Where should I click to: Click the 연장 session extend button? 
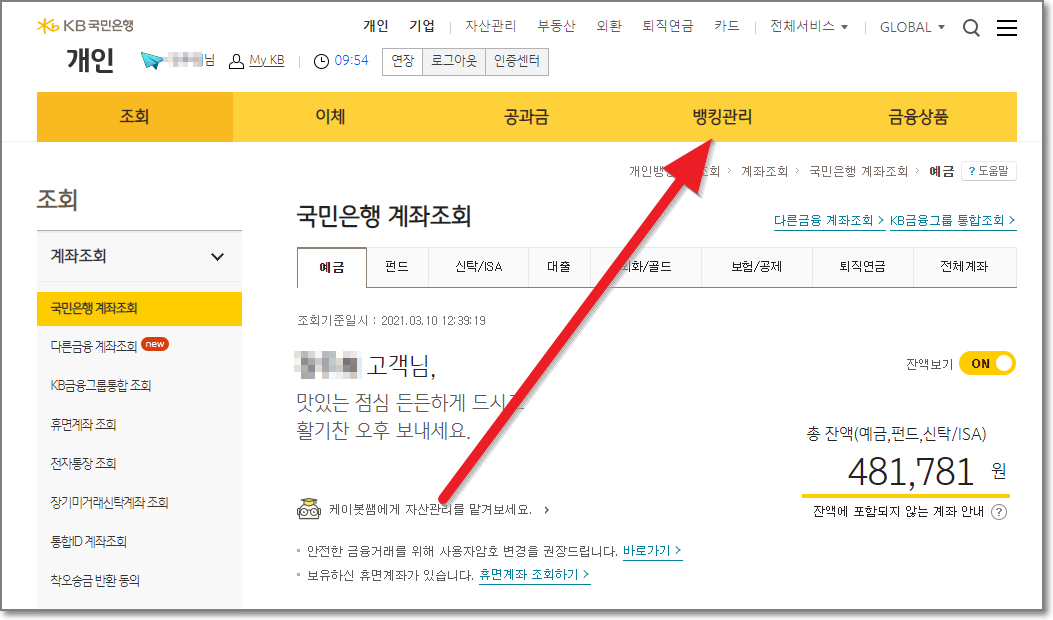pyautogui.click(x=402, y=61)
